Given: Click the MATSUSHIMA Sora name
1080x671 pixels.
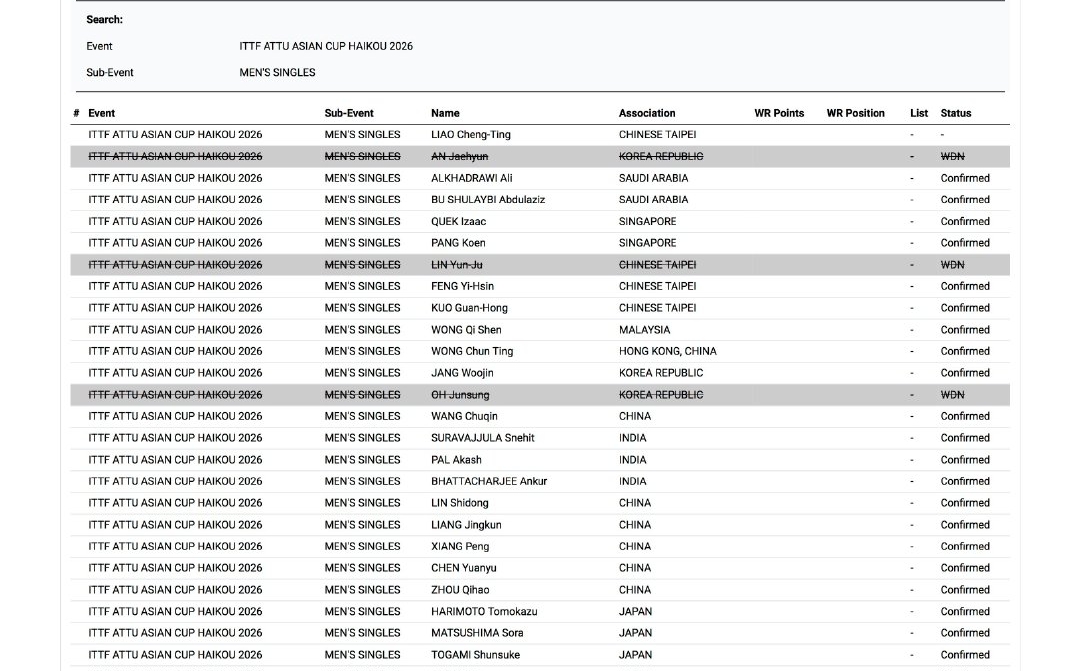Looking at the screenshot, I should pos(477,633).
